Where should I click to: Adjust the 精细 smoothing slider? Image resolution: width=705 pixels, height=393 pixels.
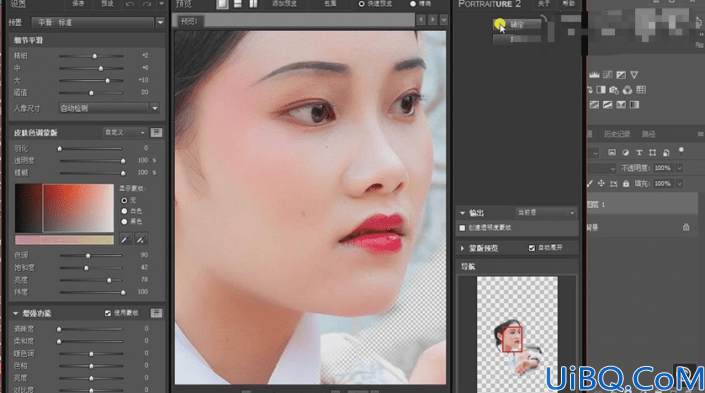click(x=94, y=56)
